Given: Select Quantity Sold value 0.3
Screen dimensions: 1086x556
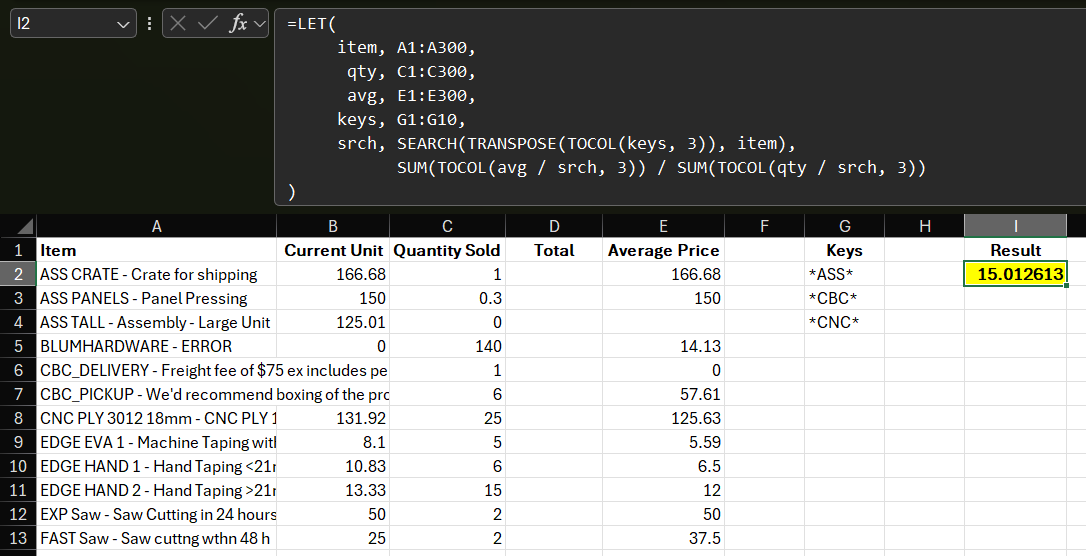Looking at the screenshot, I should pos(447,298).
